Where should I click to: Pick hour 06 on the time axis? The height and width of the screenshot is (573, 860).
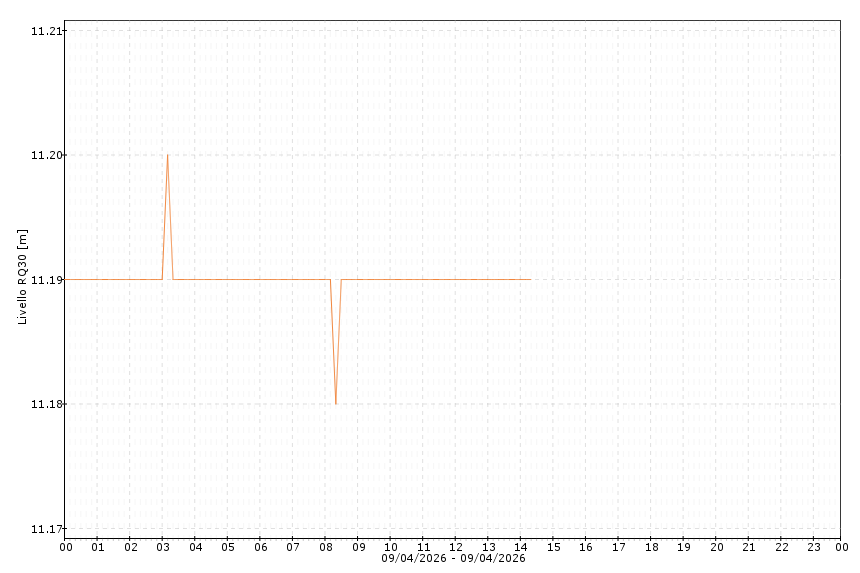pos(261,547)
